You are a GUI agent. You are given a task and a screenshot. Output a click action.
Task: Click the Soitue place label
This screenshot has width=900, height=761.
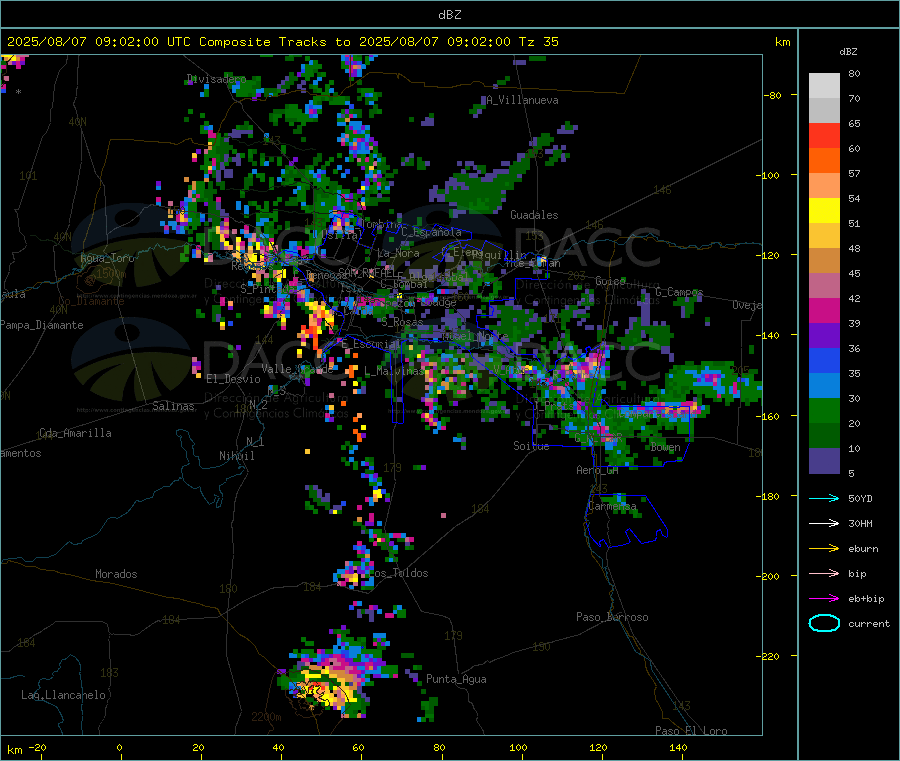point(531,446)
